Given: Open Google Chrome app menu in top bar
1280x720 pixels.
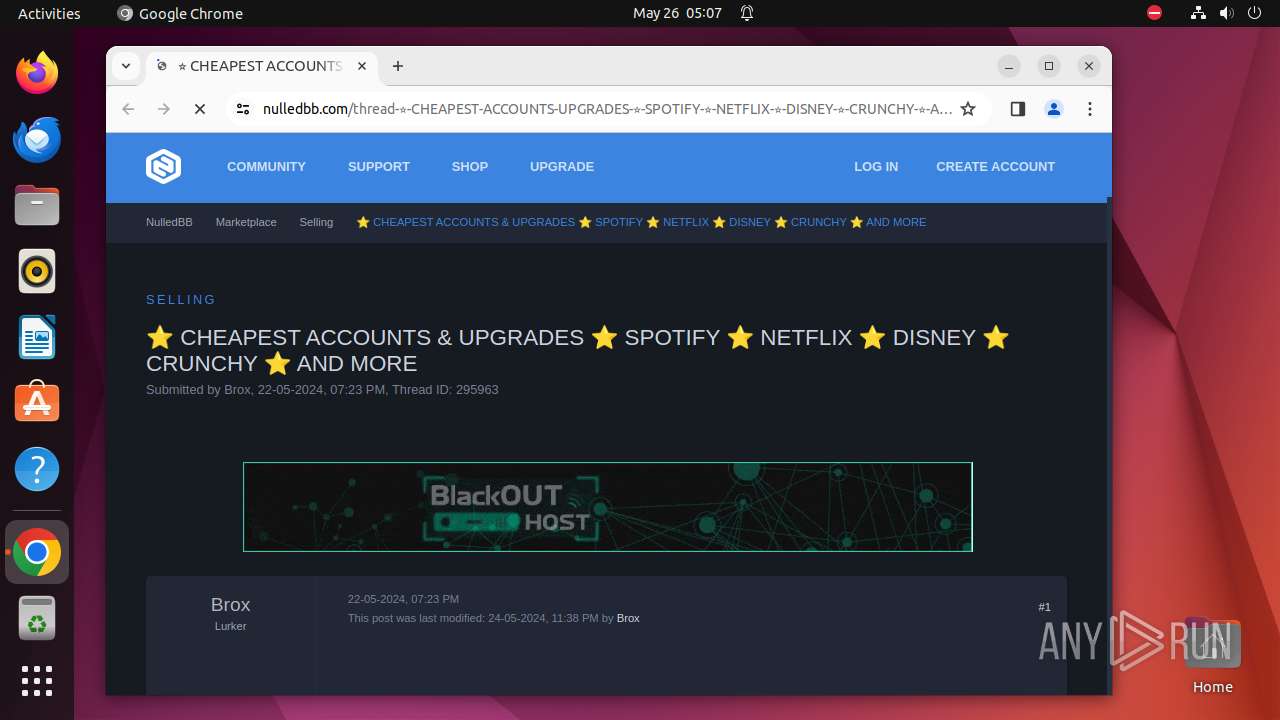Looking at the screenshot, I should click(180, 13).
